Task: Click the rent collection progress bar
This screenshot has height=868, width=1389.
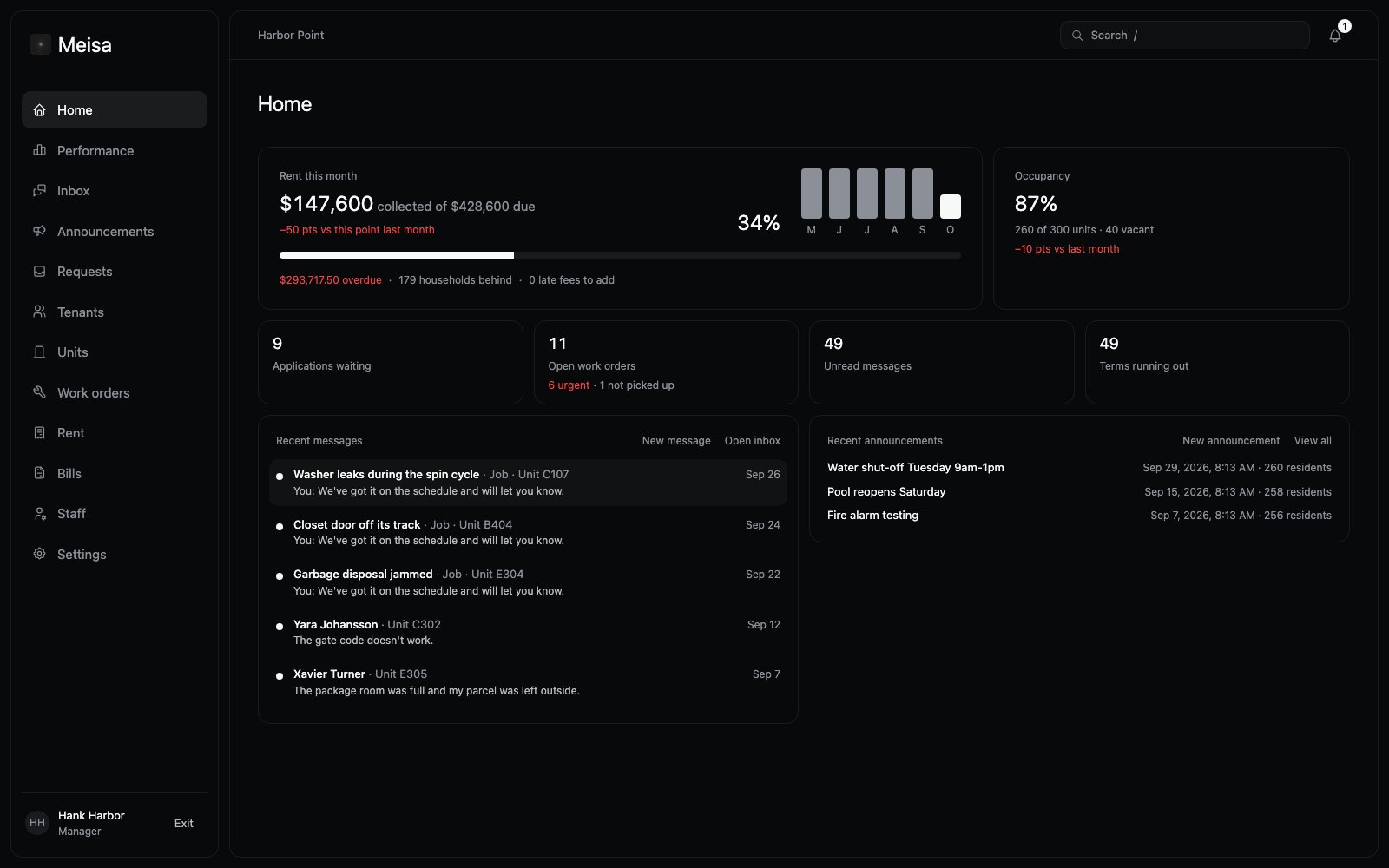Action: [x=620, y=255]
